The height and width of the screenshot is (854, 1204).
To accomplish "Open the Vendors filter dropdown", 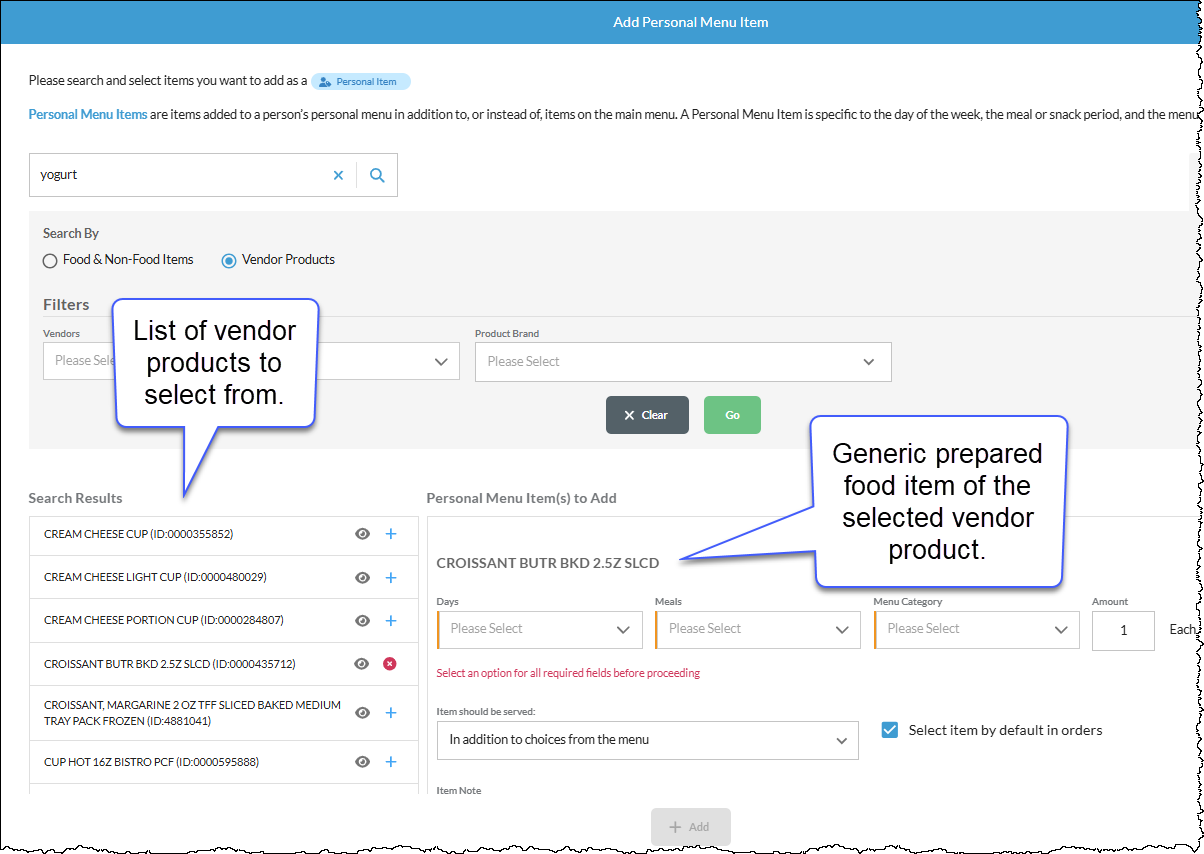I will (251, 361).
